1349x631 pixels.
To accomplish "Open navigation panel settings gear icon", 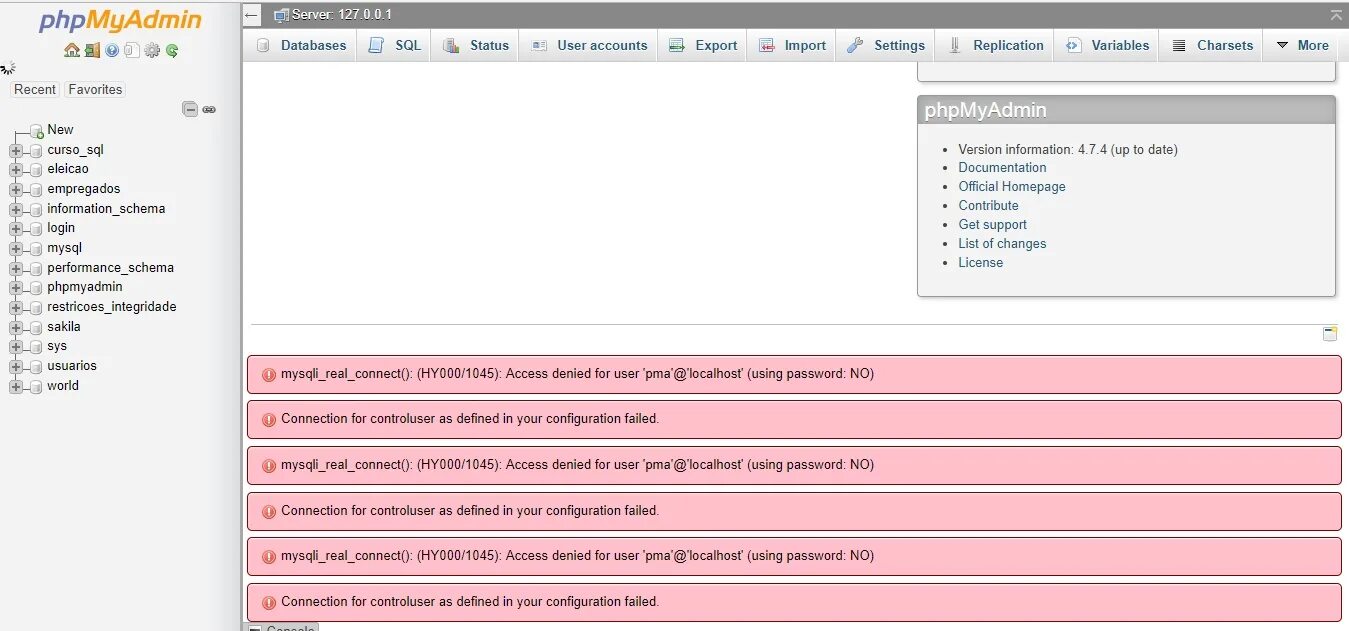I will coord(152,50).
